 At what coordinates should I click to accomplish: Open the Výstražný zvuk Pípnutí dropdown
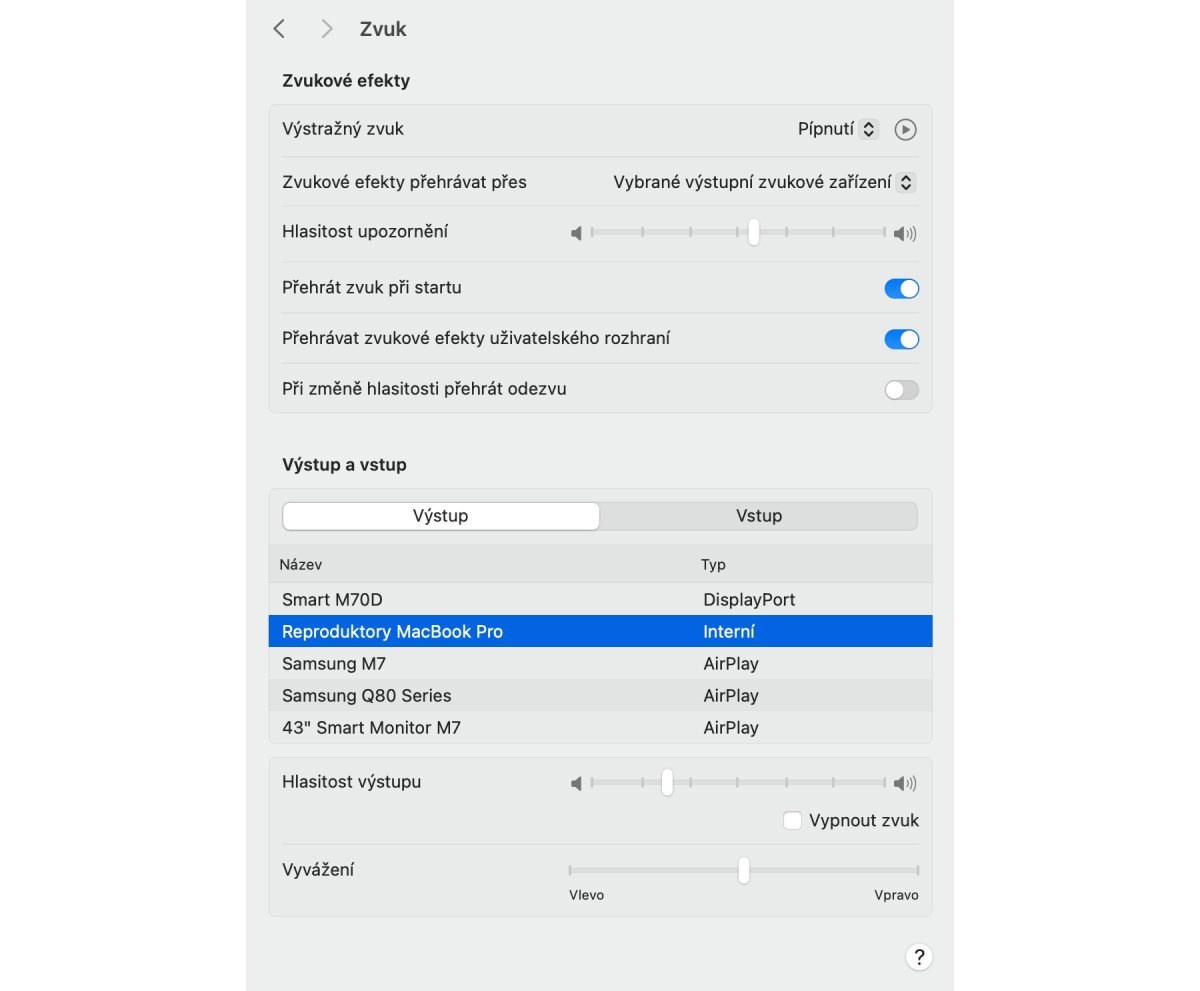(838, 129)
